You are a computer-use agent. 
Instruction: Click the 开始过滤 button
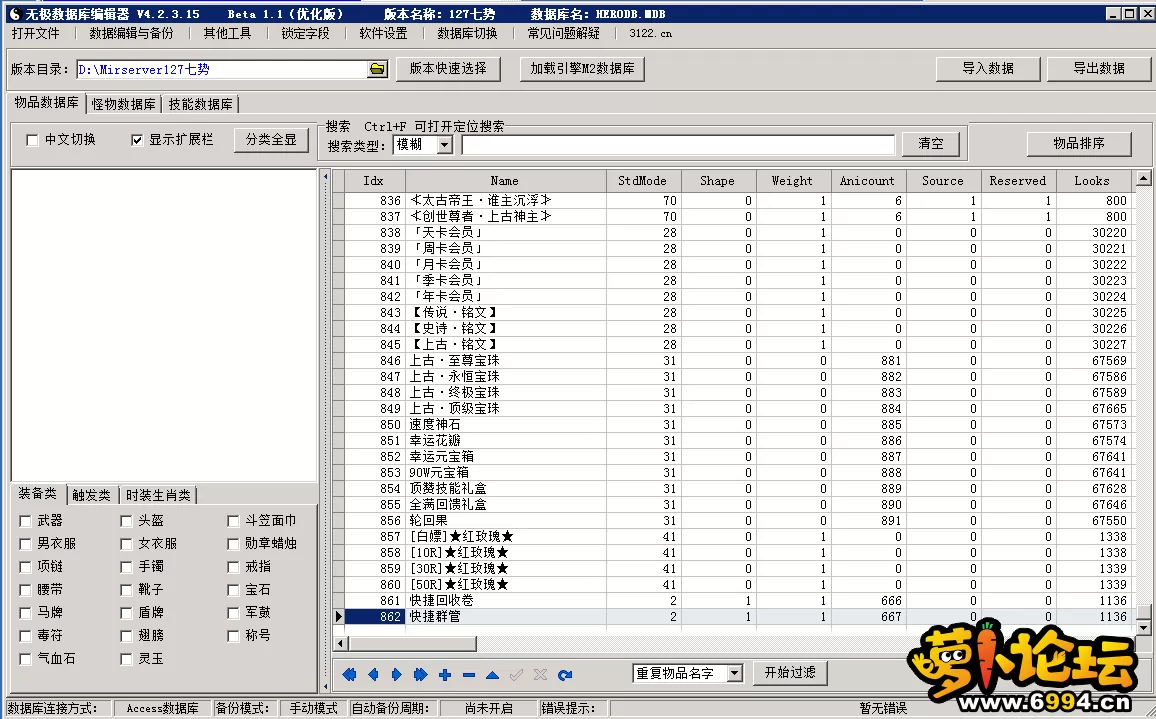click(790, 673)
